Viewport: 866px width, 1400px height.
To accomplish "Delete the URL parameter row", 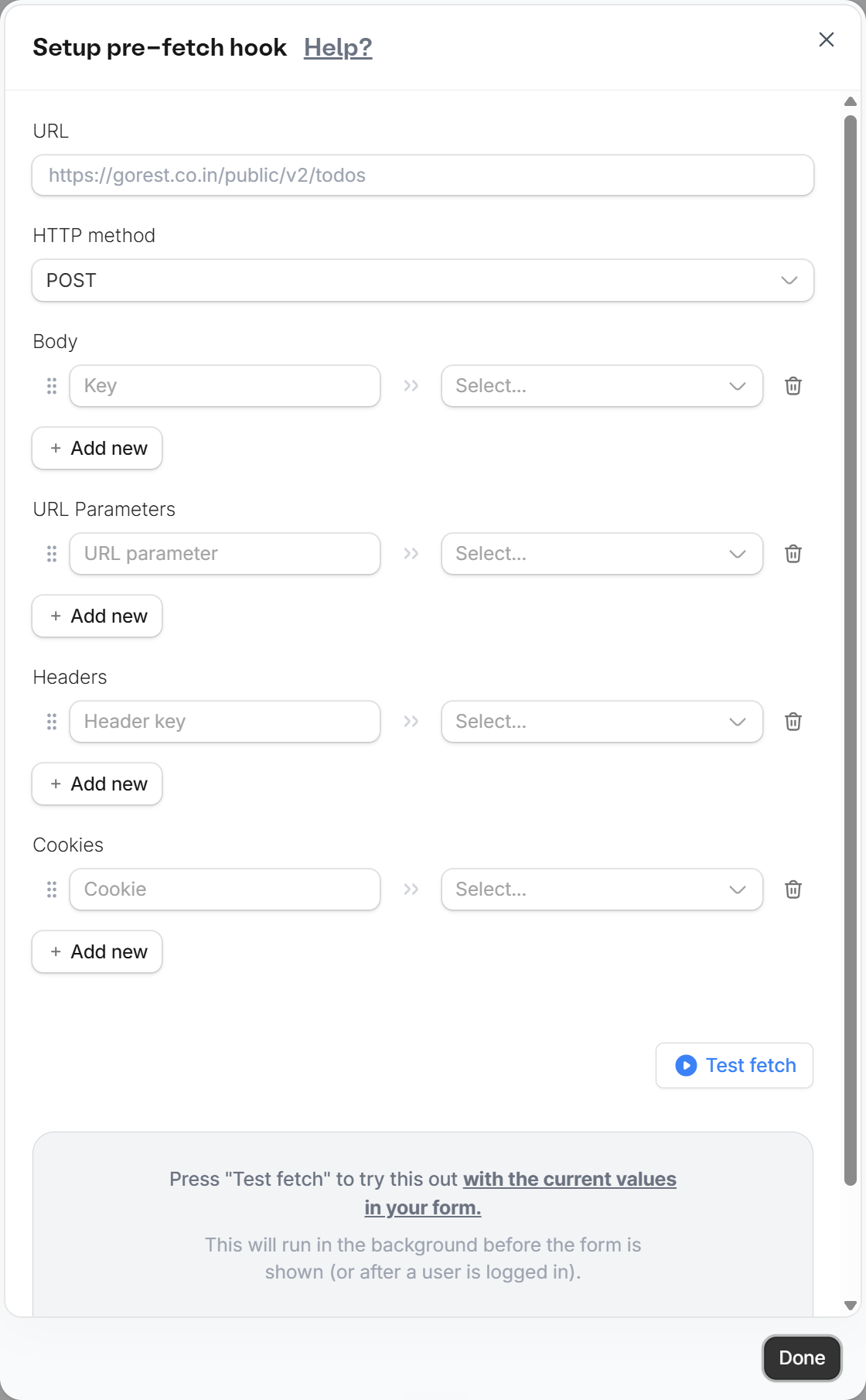I will [793, 554].
